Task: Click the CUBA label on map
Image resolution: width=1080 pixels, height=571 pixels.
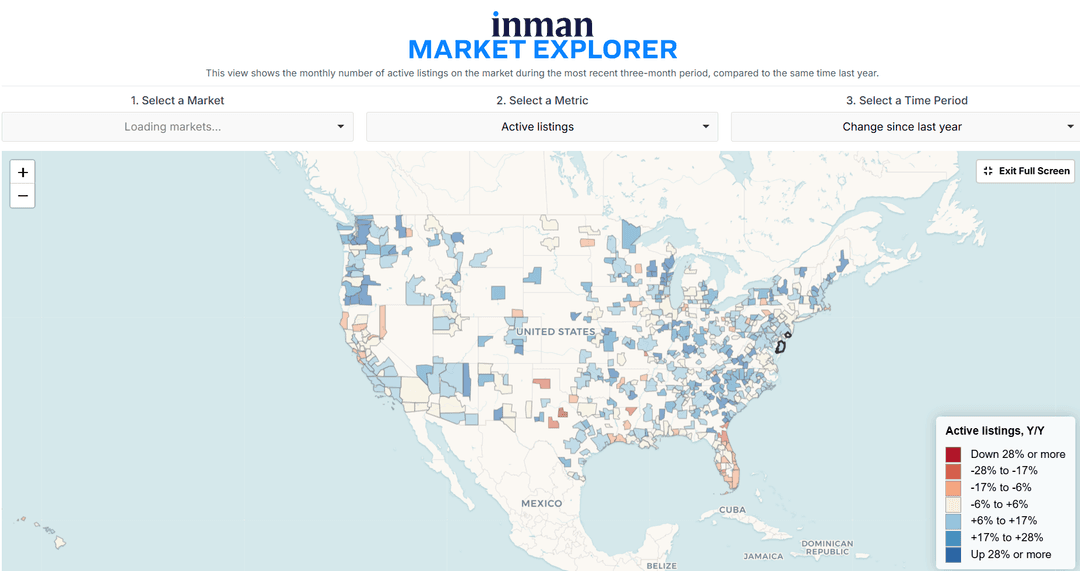Action: 732,510
